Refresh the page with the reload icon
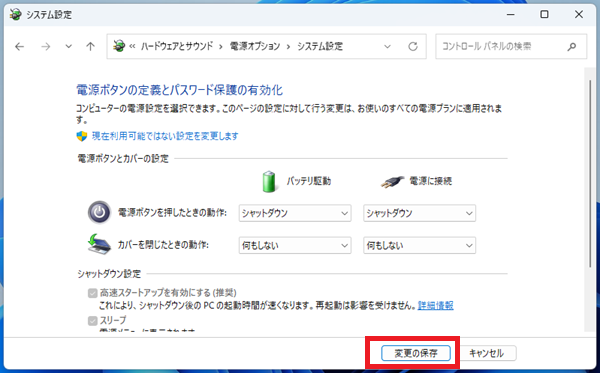The image size is (600, 373). tap(412, 47)
